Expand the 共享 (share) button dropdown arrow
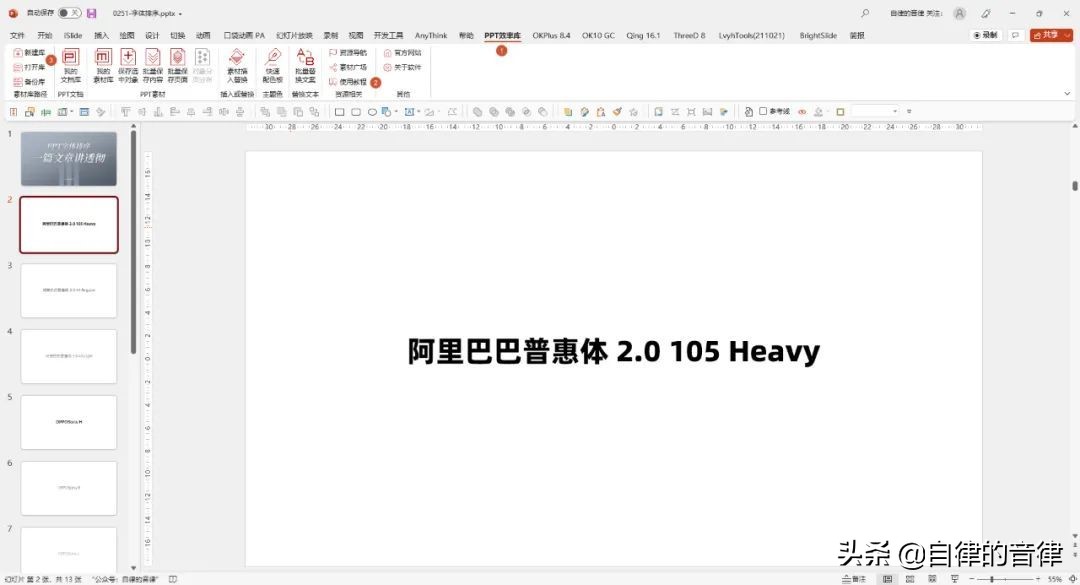 (x=1068, y=35)
